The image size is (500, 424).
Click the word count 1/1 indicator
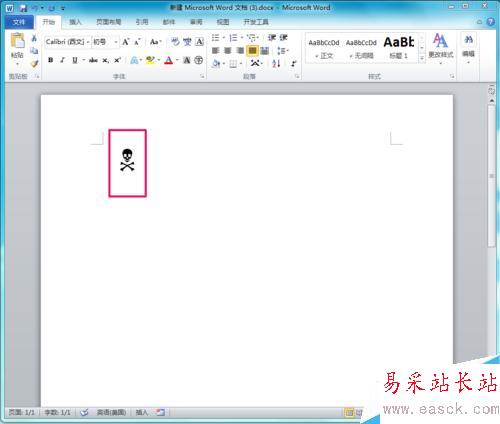(x=57, y=412)
